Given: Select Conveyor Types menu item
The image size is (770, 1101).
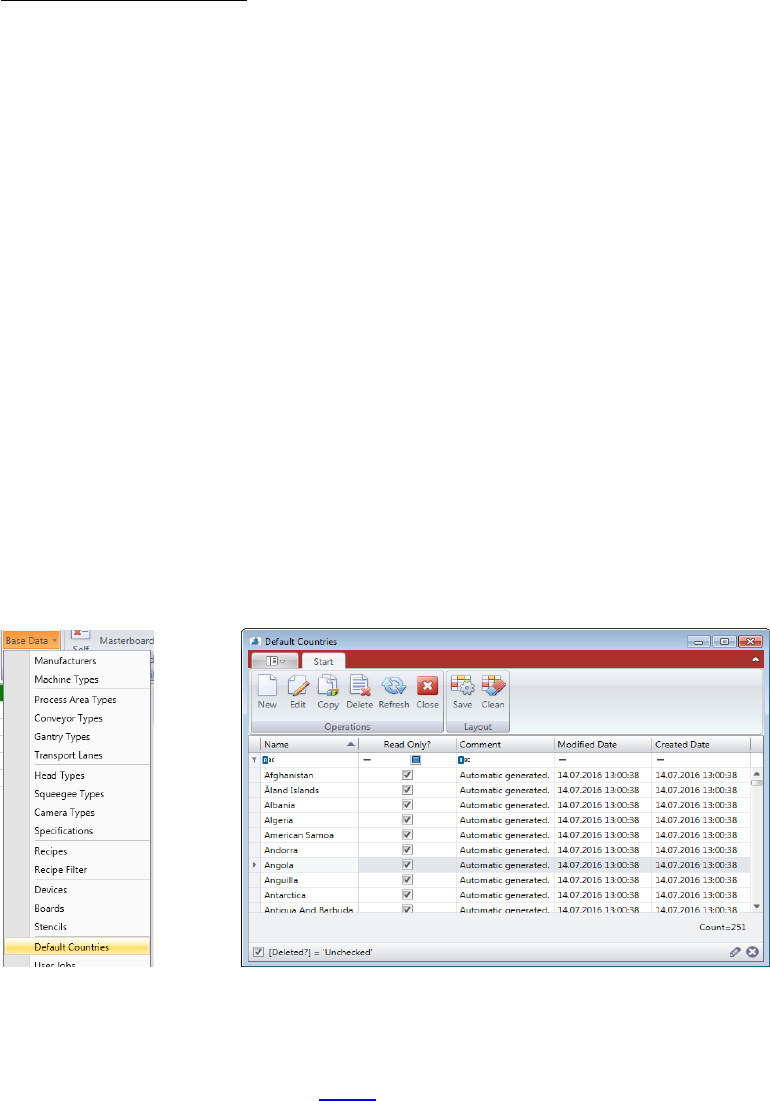Looking at the screenshot, I should coord(69,718).
